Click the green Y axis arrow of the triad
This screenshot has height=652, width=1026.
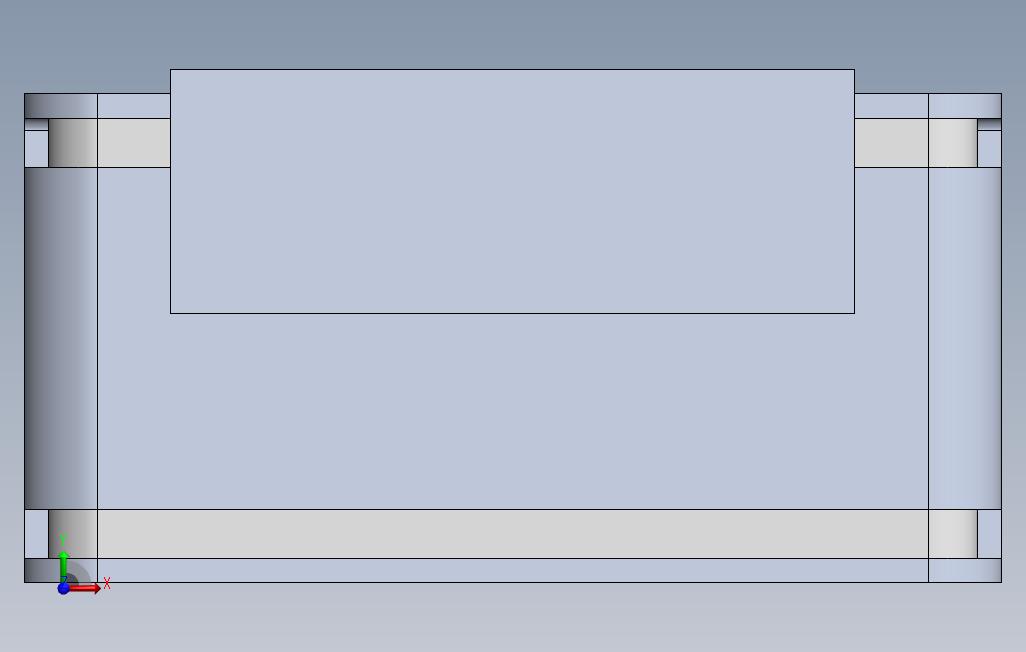pos(63,566)
